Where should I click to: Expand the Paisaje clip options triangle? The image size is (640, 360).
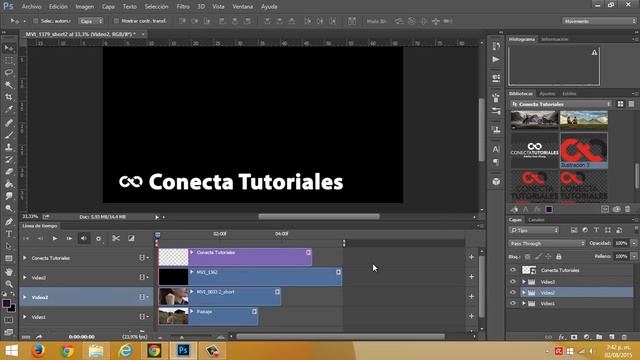click(x=192, y=311)
